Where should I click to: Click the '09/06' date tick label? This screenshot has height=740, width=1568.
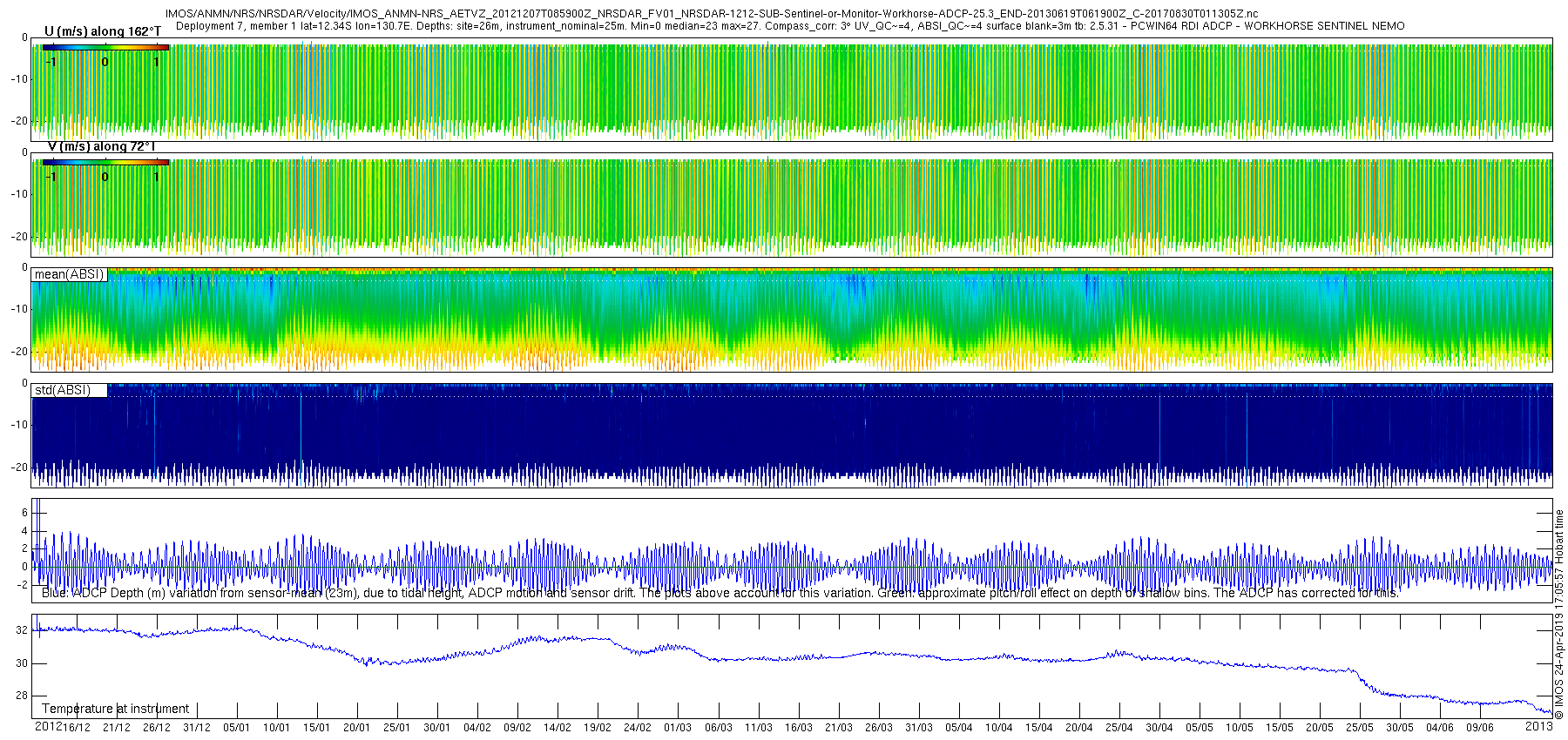click(x=1480, y=728)
